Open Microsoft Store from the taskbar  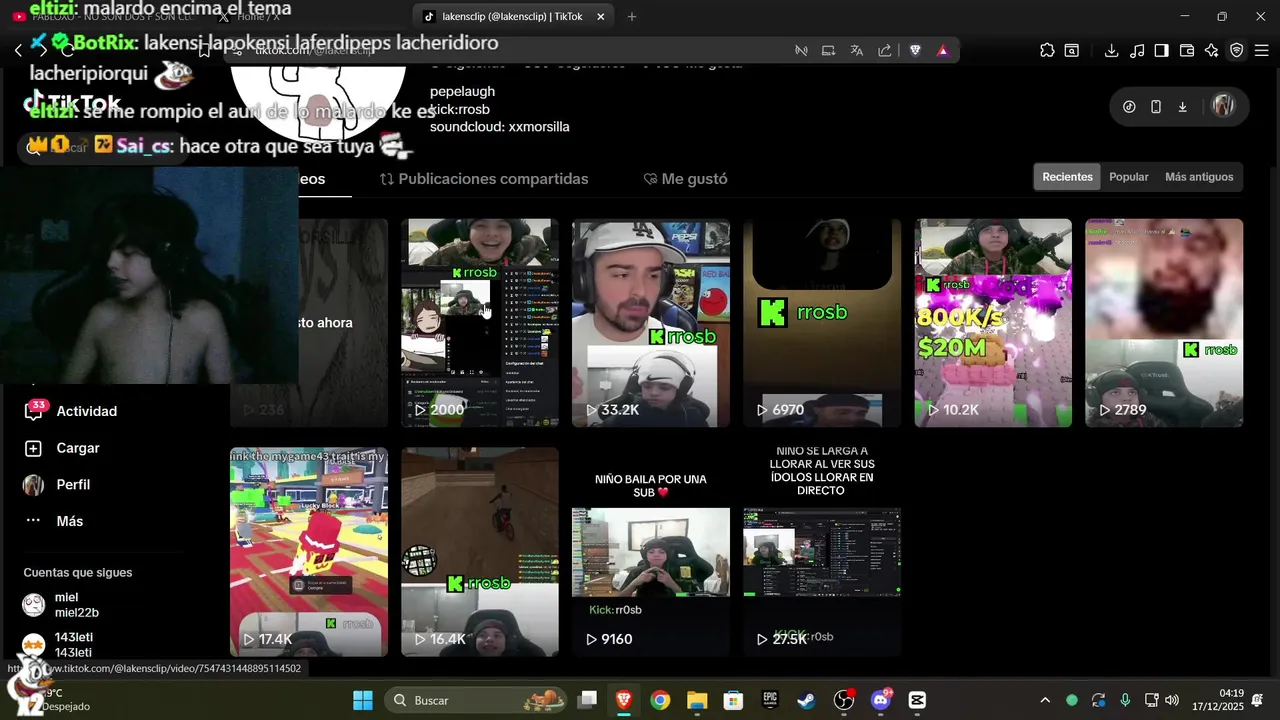(733, 700)
